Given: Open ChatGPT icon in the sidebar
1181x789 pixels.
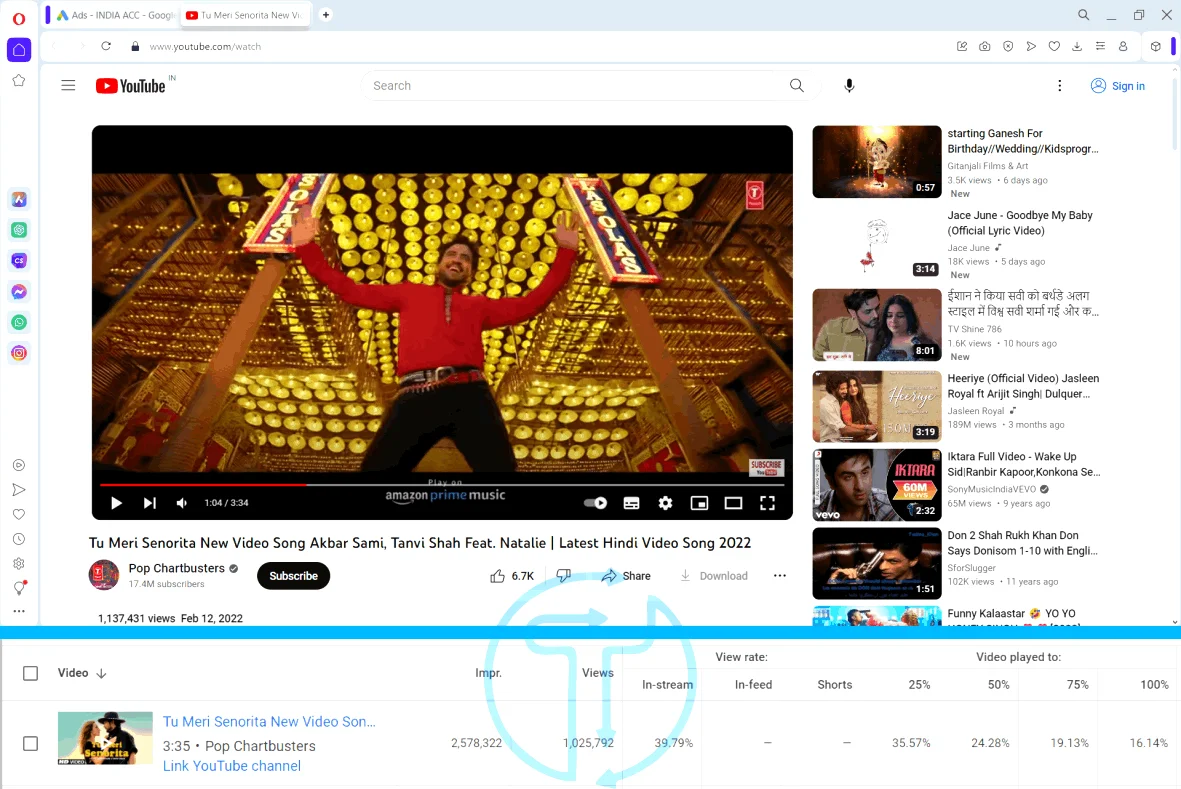Looking at the screenshot, I should click(19, 230).
